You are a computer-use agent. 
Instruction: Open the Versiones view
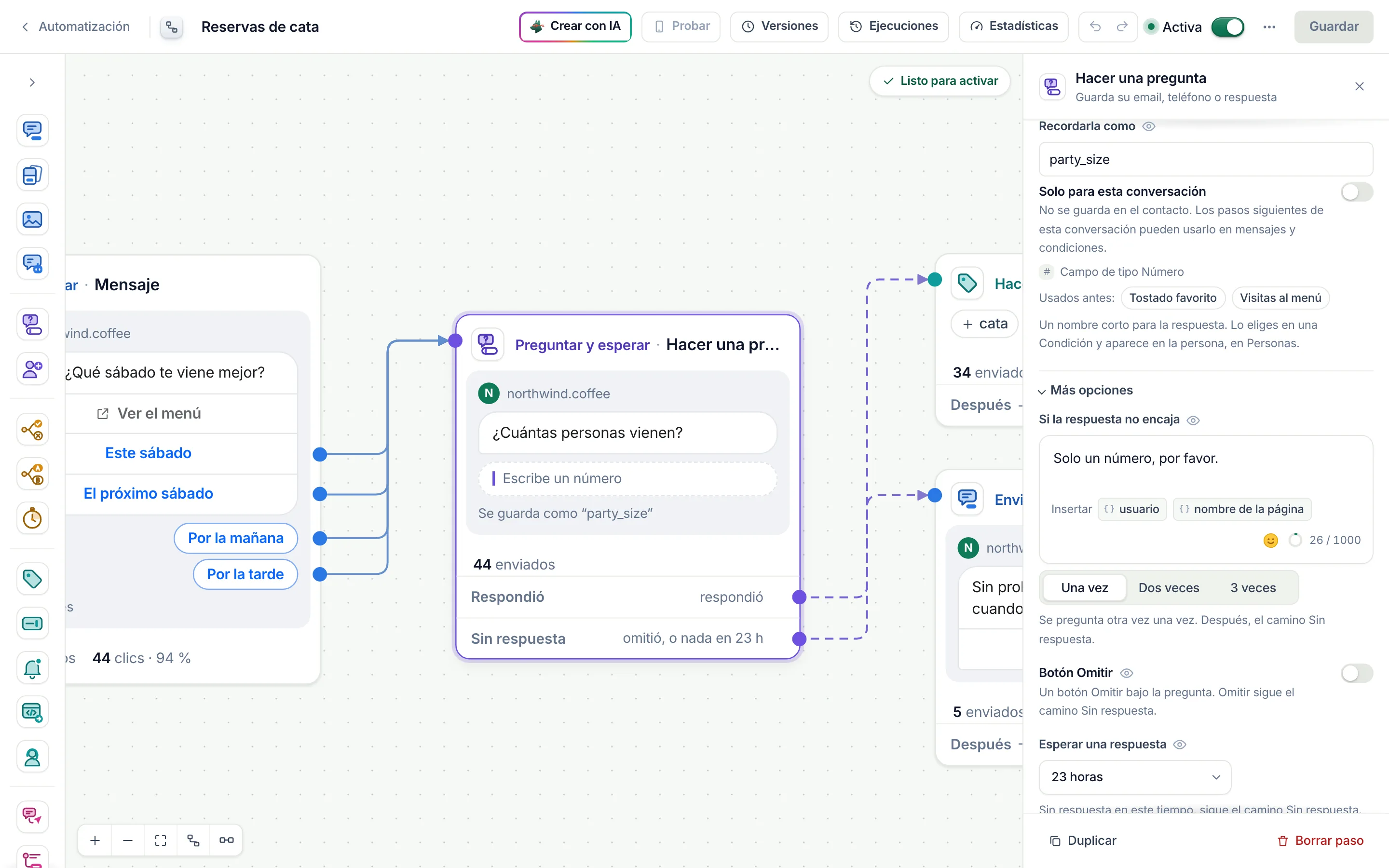point(779,27)
